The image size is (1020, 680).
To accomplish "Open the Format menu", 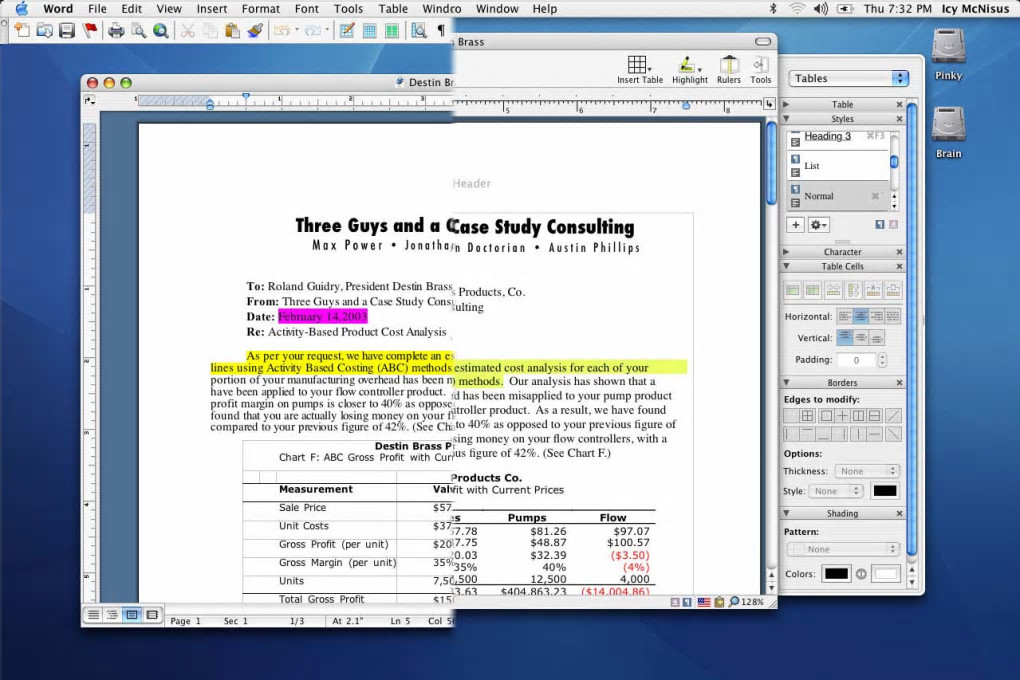I will click(261, 9).
